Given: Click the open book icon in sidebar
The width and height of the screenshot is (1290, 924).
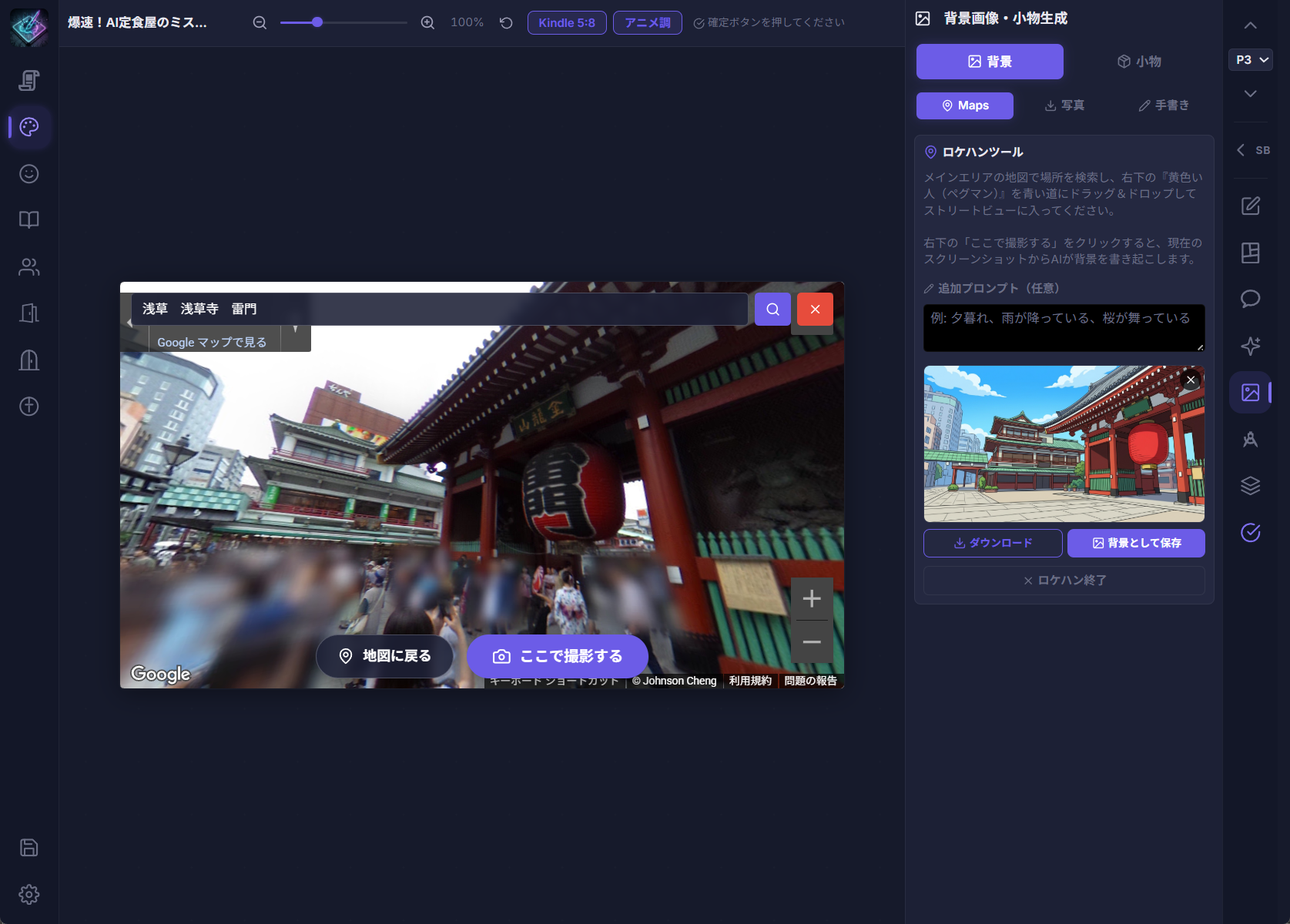Looking at the screenshot, I should tap(29, 220).
